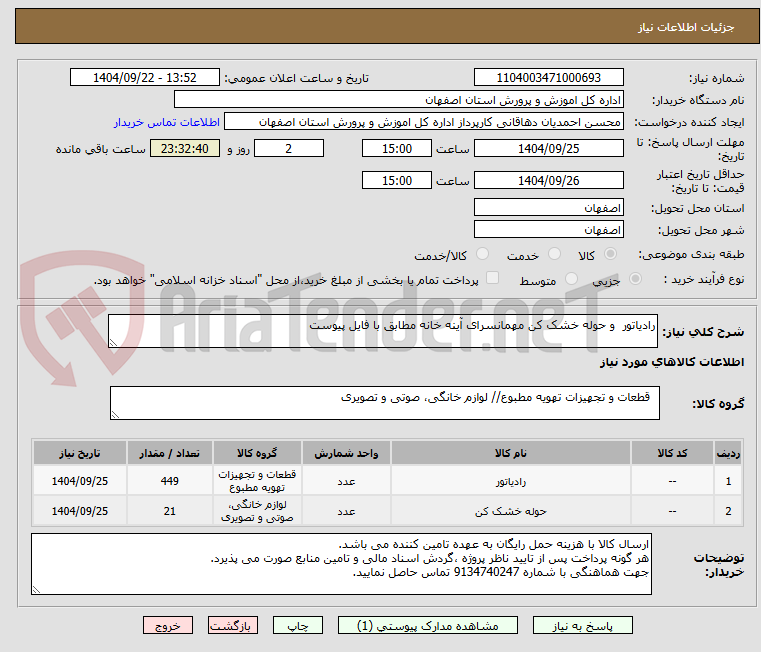Click the response deadline date 1404/09/25 field
Screen dimensions: 761x652
coord(549,148)
